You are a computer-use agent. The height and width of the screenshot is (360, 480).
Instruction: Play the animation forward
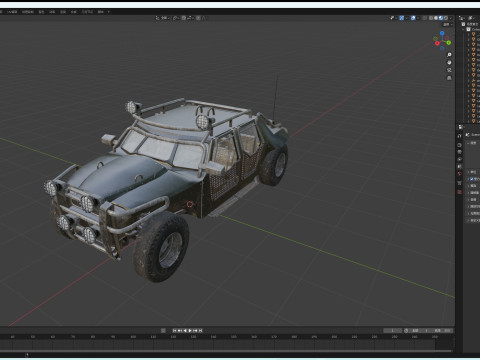(x=190, y=331)
